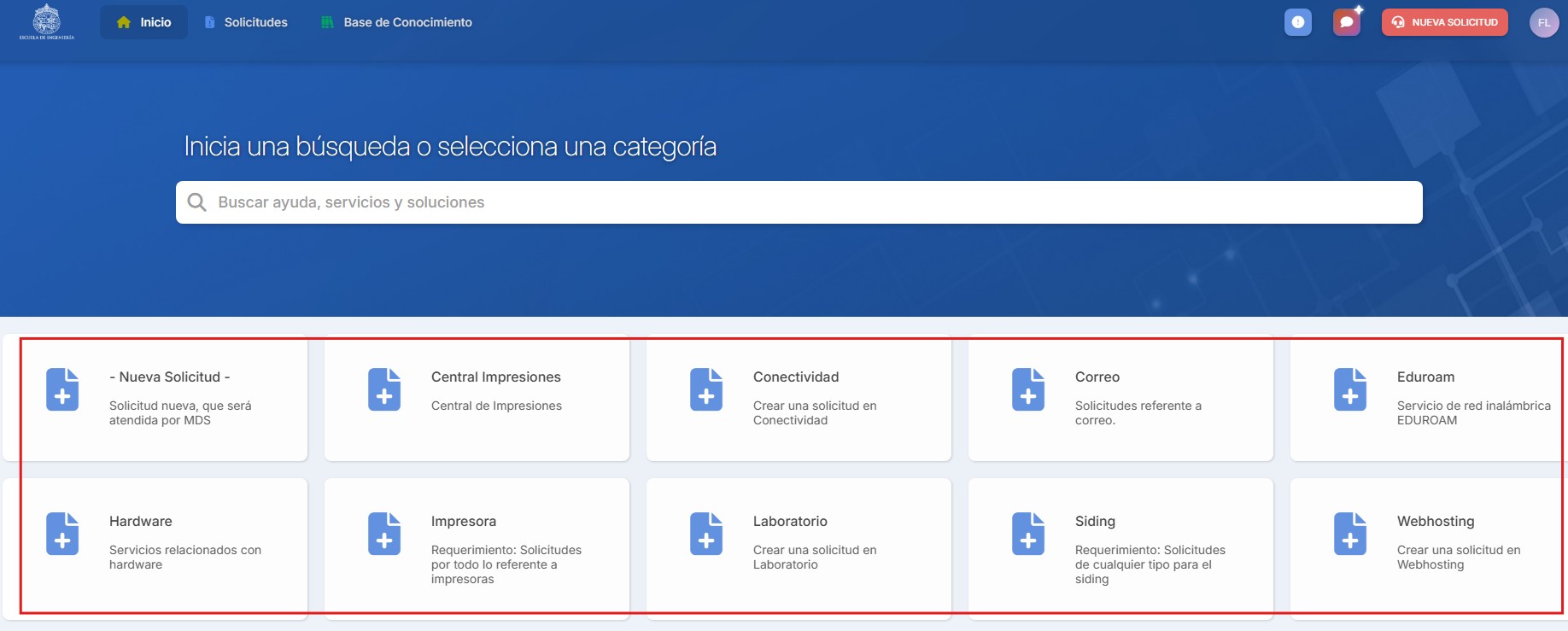The image size is (1568, 631).
Task: Click the magnifying glass search icon
Action: 197,202
